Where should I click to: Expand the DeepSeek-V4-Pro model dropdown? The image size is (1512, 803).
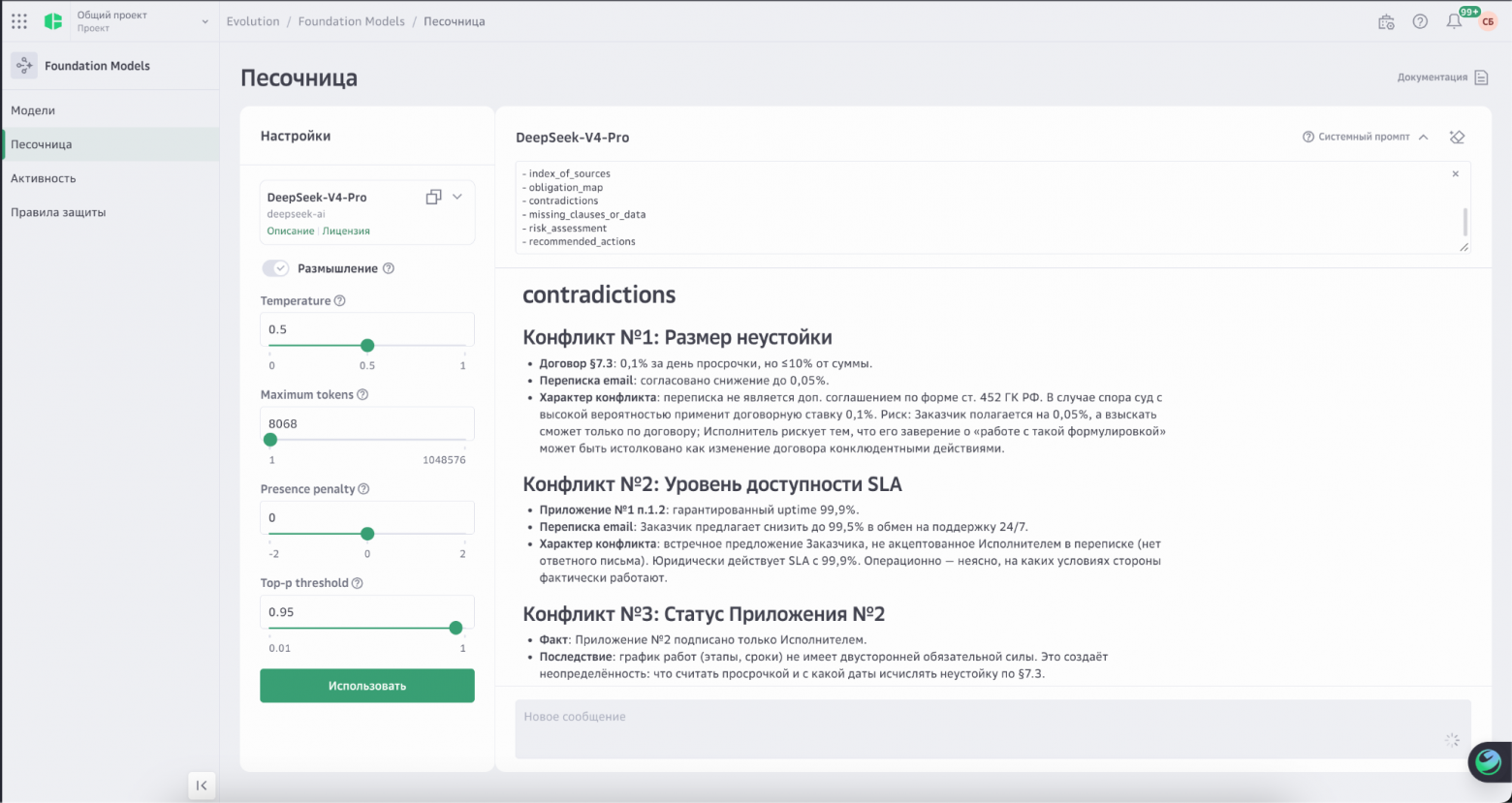[x=457, y=197]
